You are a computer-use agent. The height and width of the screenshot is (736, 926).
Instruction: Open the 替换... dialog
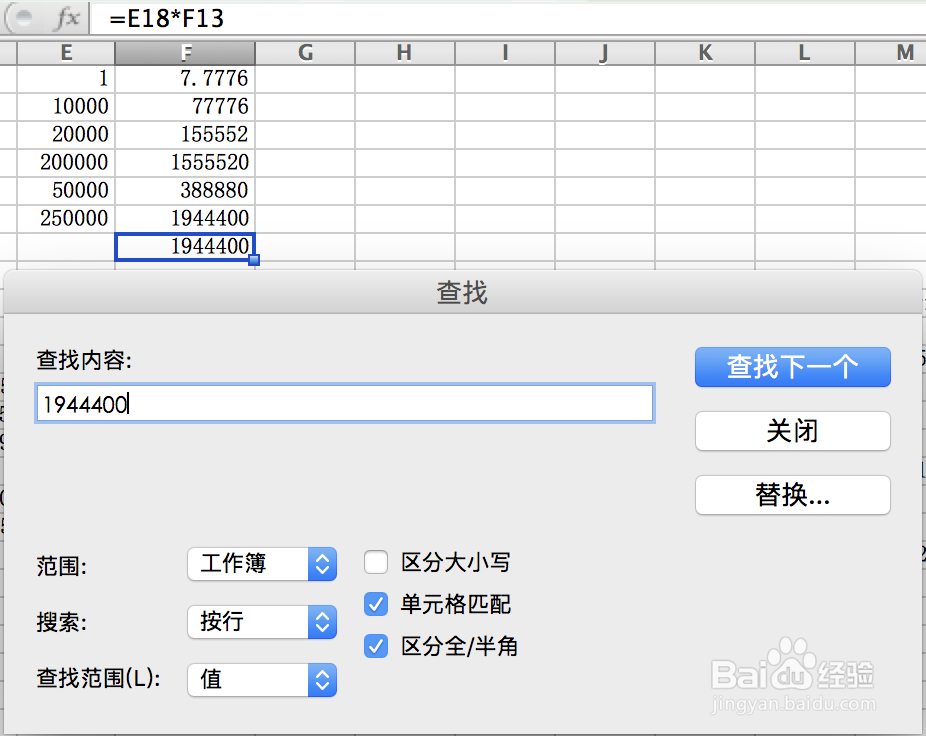pos(792,495)
